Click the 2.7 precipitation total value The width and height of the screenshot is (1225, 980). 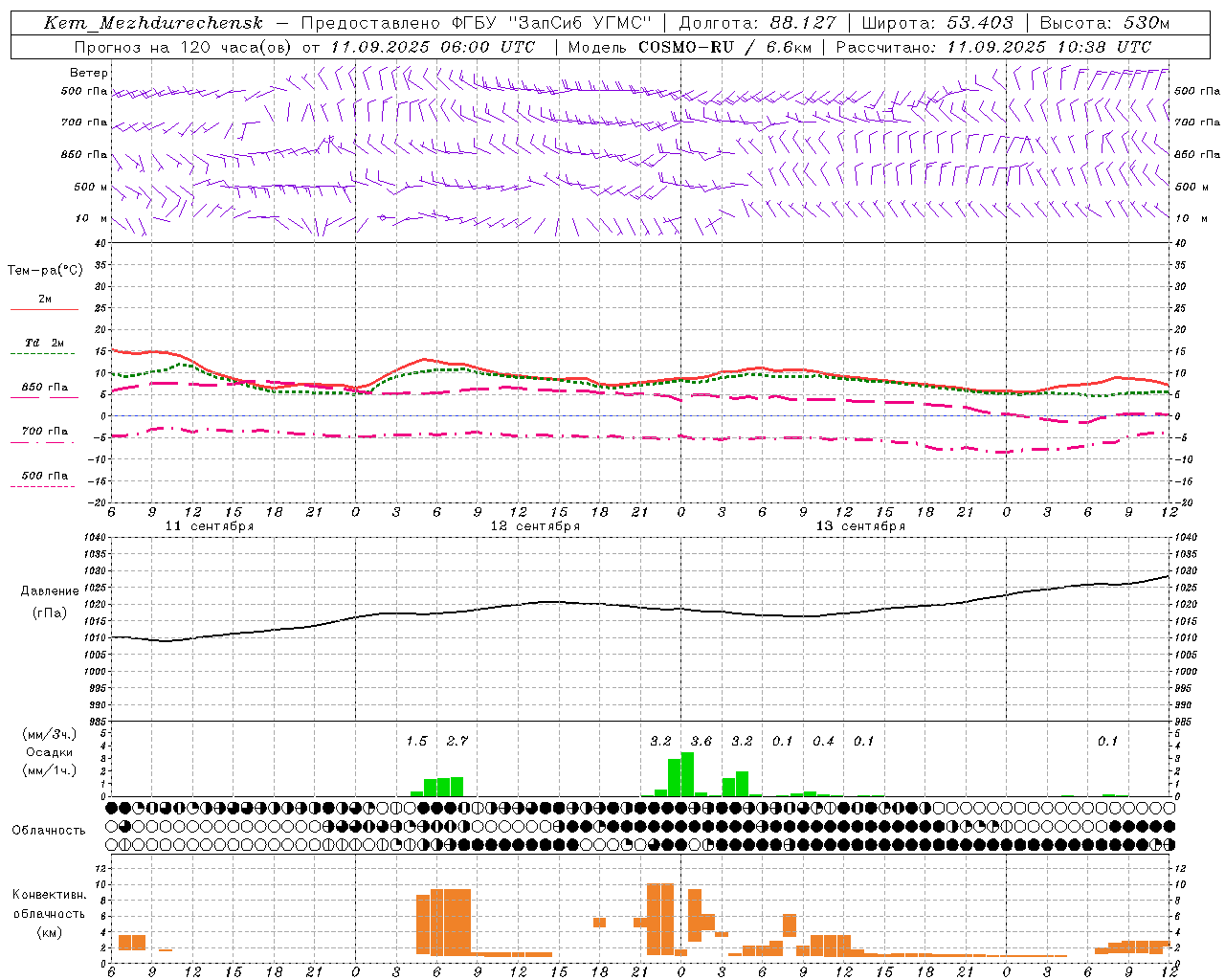pyautogui.click(x=457, y=741)
